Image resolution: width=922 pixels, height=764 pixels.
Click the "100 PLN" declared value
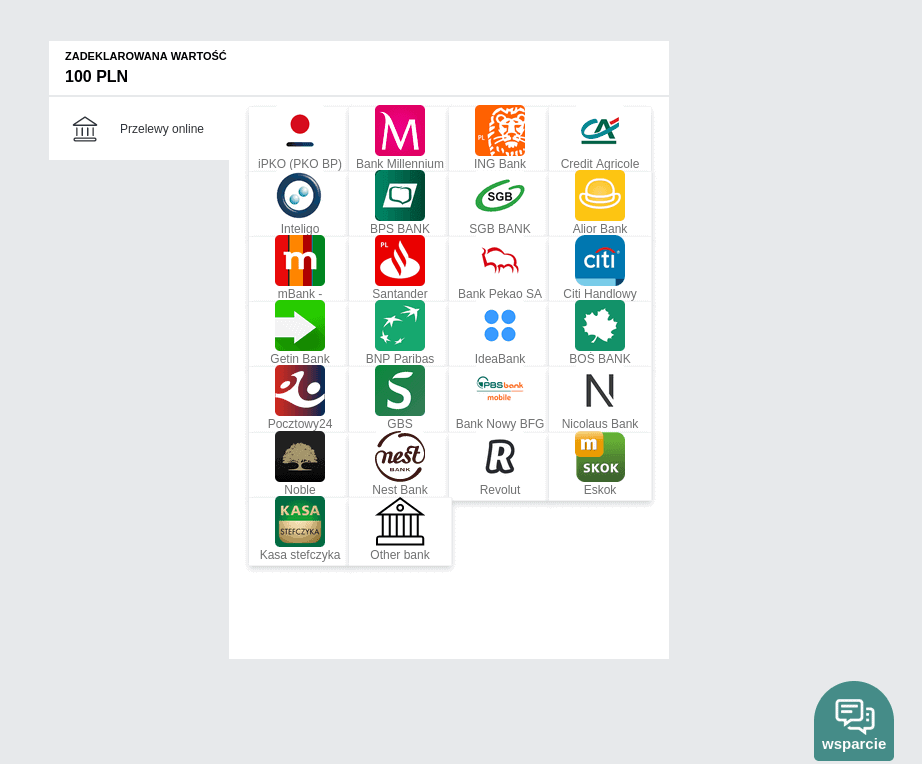pos(96,76)
